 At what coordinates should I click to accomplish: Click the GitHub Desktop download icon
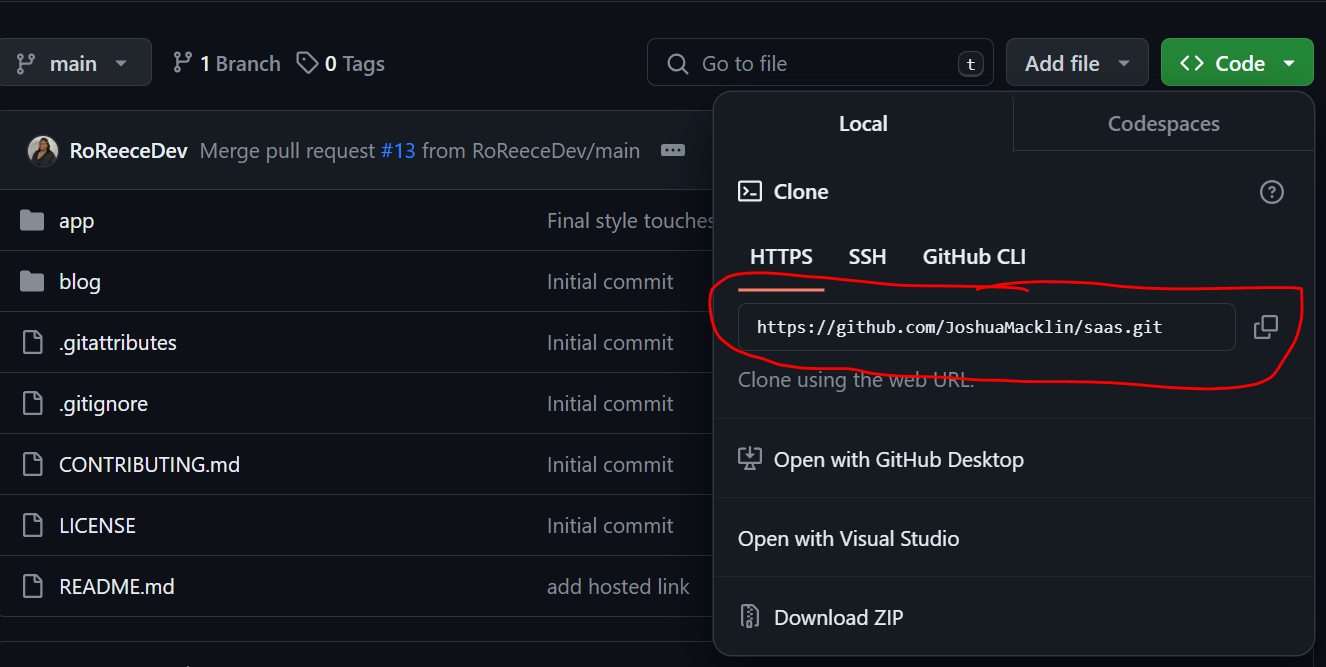click(x=750, y=459)
